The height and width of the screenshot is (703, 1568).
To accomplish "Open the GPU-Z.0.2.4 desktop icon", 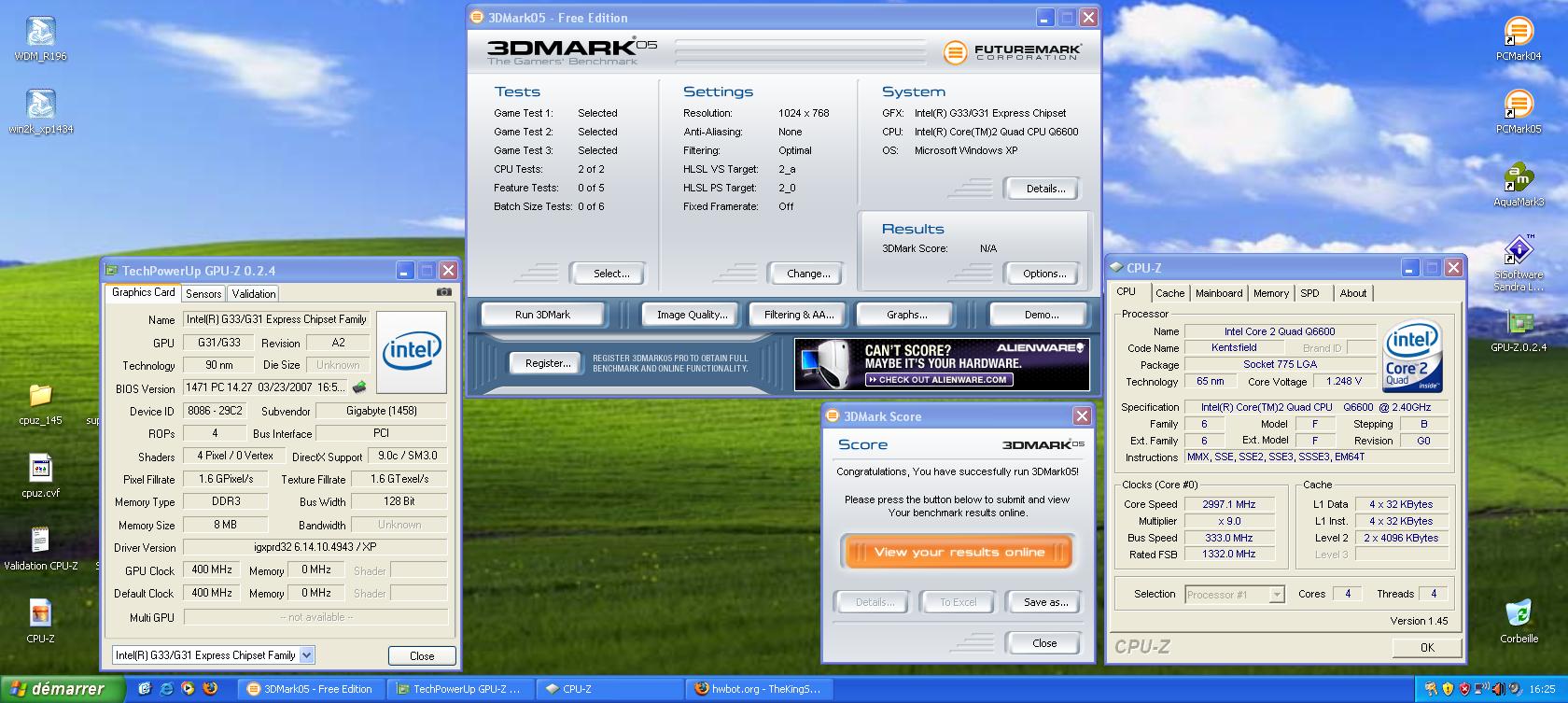I will tap(1519, 330).
